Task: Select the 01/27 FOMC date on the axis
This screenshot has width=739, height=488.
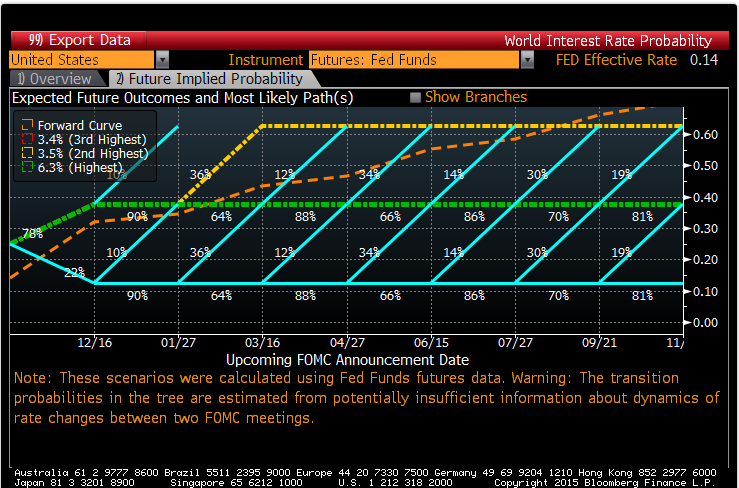Action: click(178, 343)
